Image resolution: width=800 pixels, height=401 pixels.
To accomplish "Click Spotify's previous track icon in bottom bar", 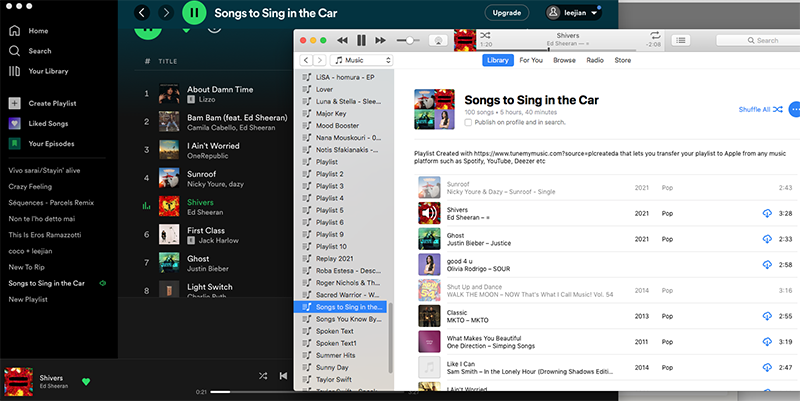I will 283,376.
